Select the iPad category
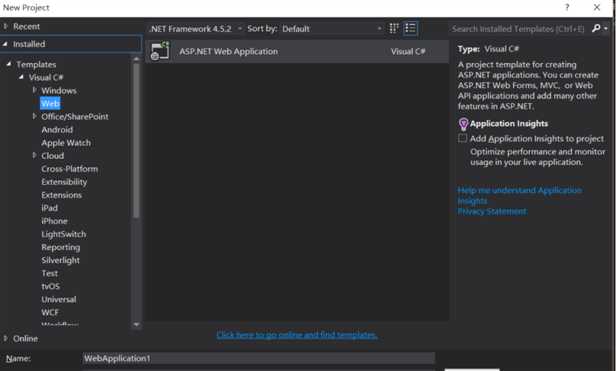 pyautogui.click(x=50, y=208)
